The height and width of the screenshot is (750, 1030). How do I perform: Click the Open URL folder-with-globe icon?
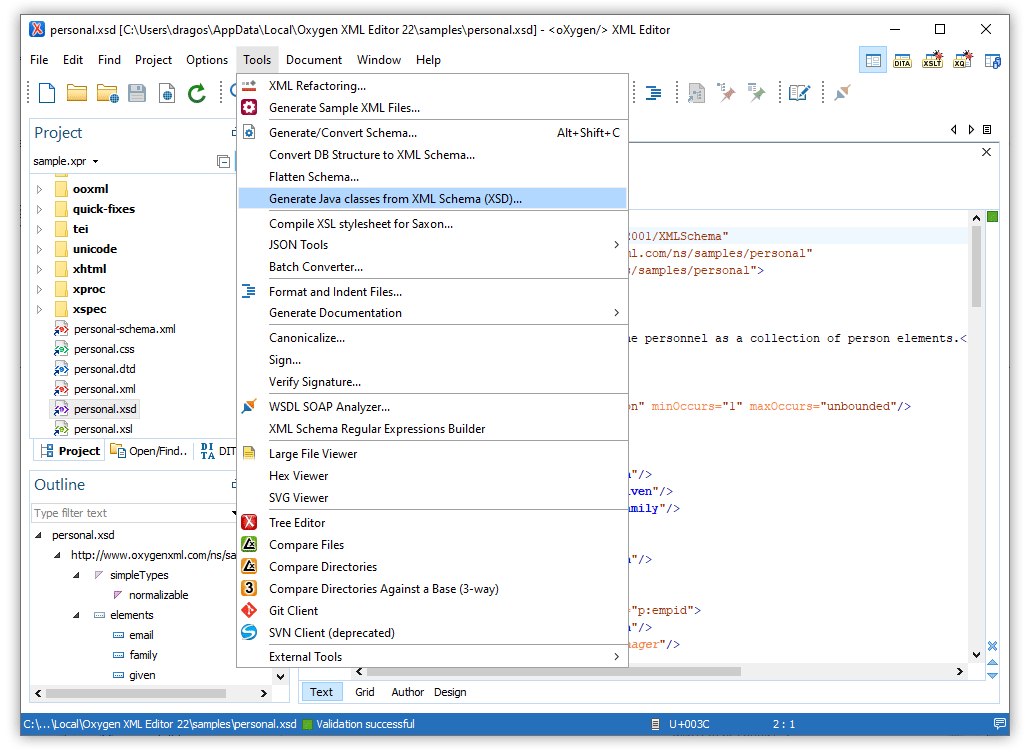tap(107, 93)
